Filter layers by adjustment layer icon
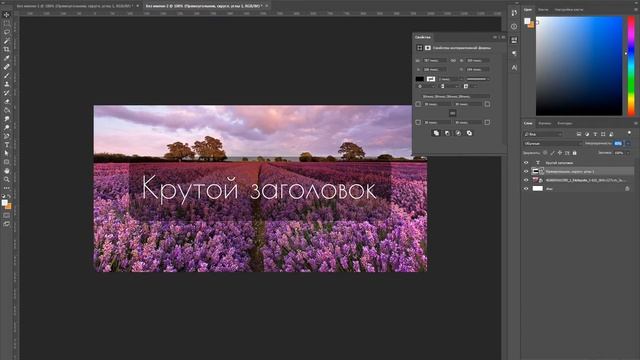This screenshot has height=360, width=640. click(x=587, y=134)
